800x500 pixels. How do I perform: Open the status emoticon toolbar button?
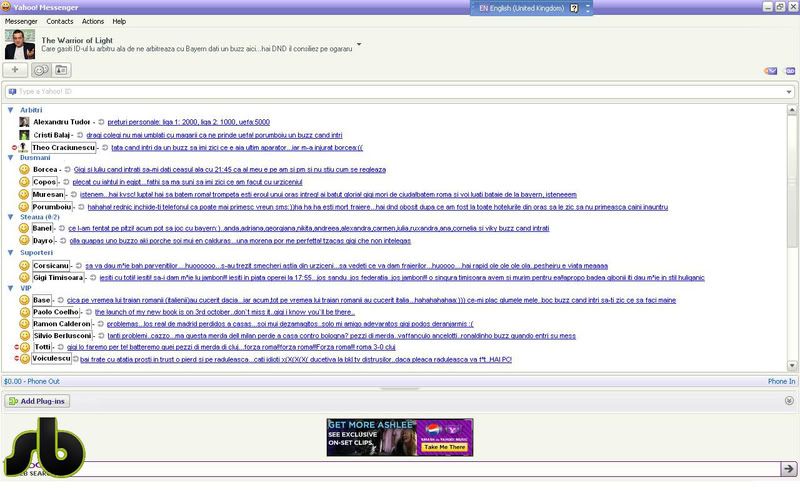[x=41, y=70]
